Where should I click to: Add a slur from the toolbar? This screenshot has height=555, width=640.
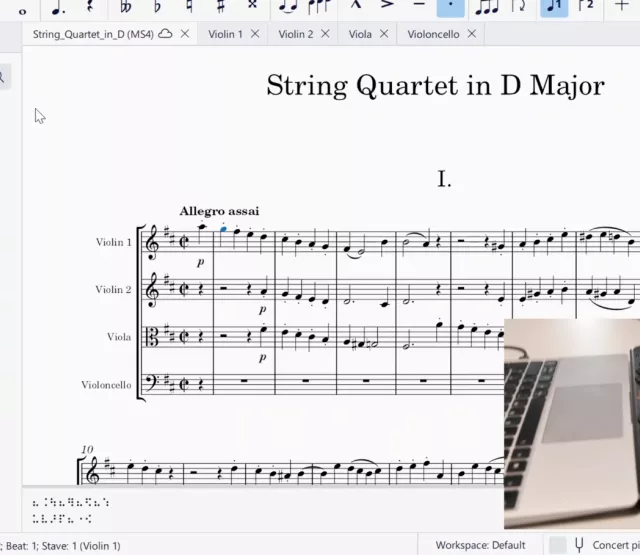[319, 6]
